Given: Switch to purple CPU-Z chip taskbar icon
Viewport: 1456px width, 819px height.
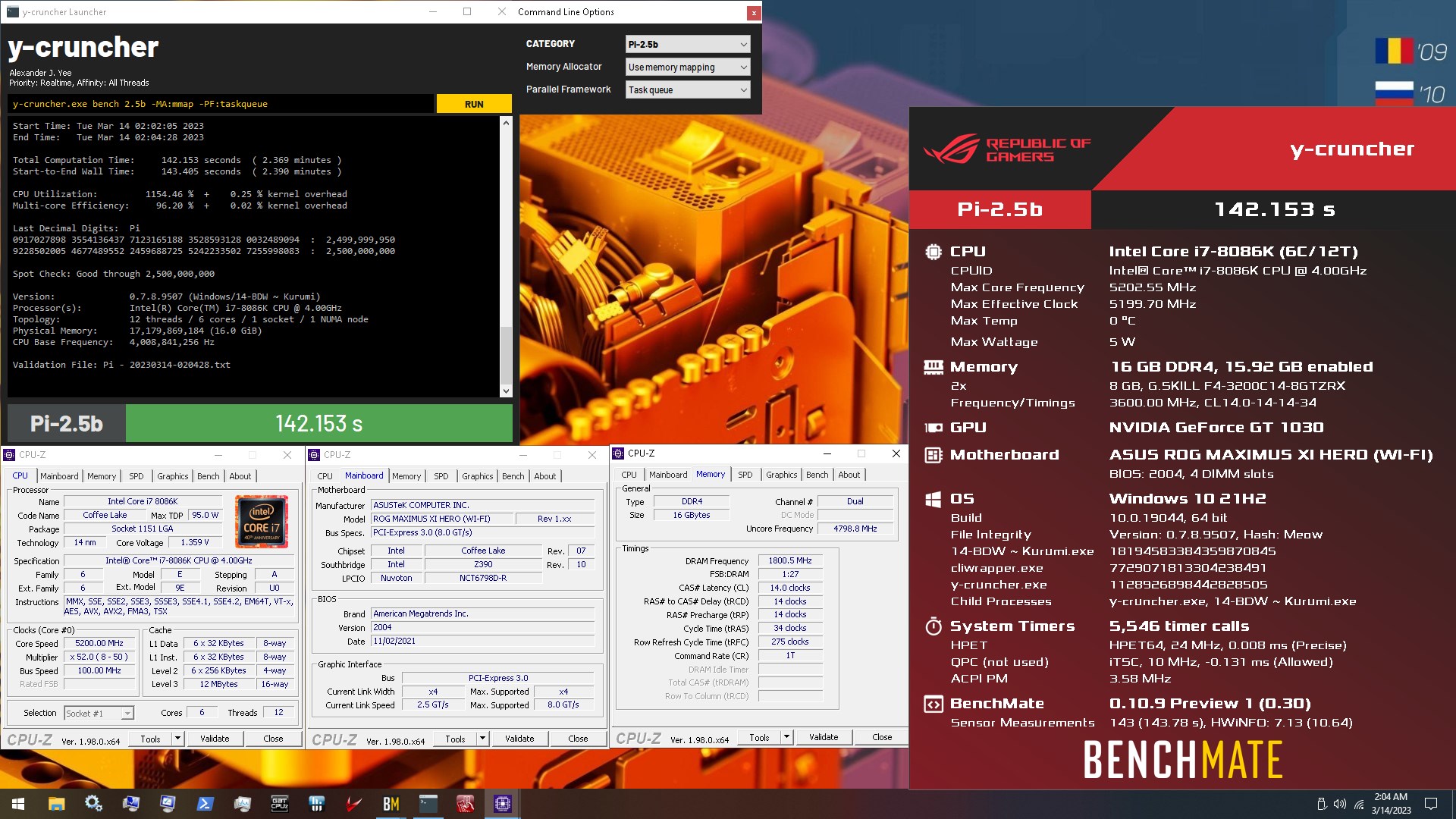Looking at the screenshot, I should (502, 804).
